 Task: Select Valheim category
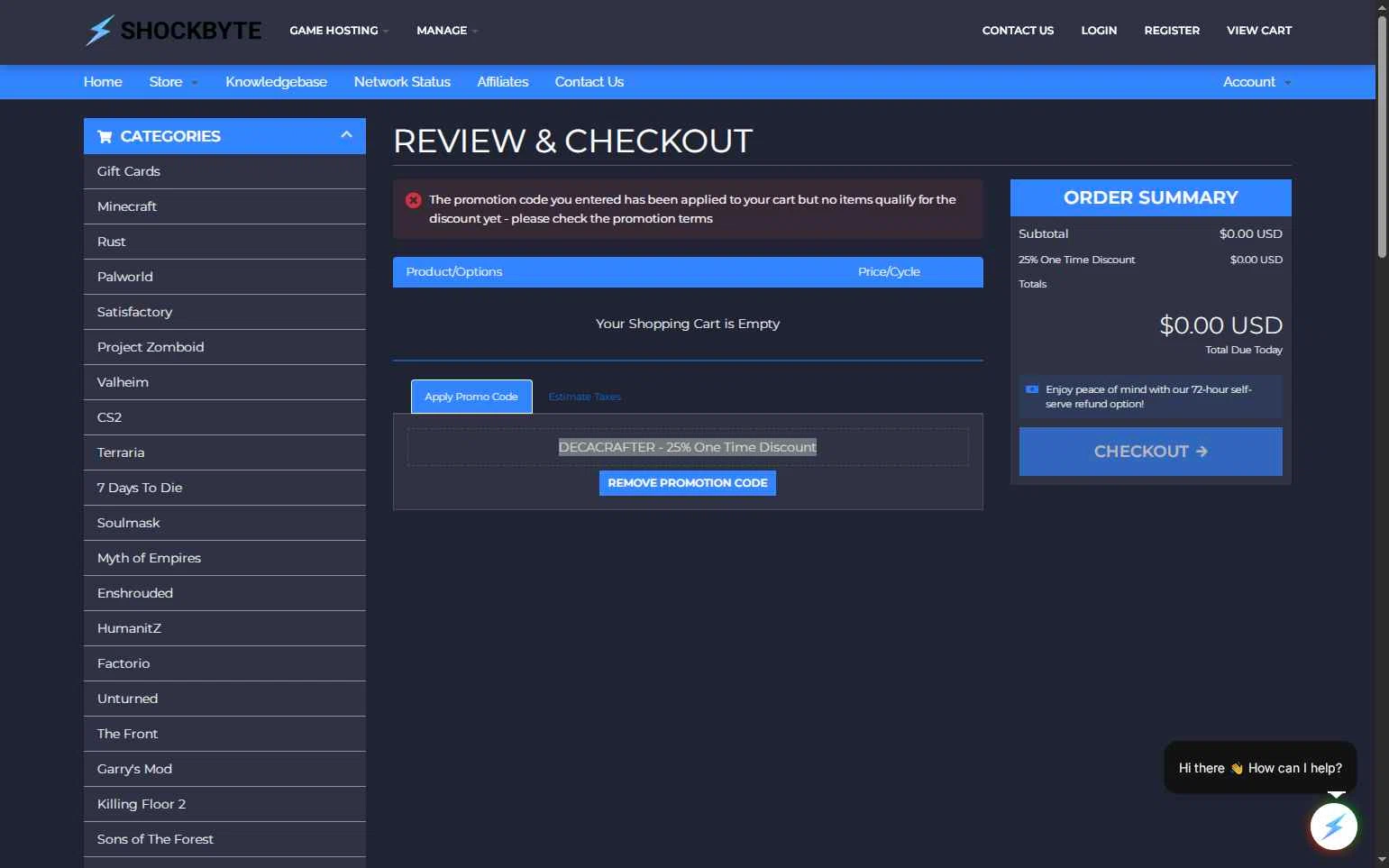(224, 382)
